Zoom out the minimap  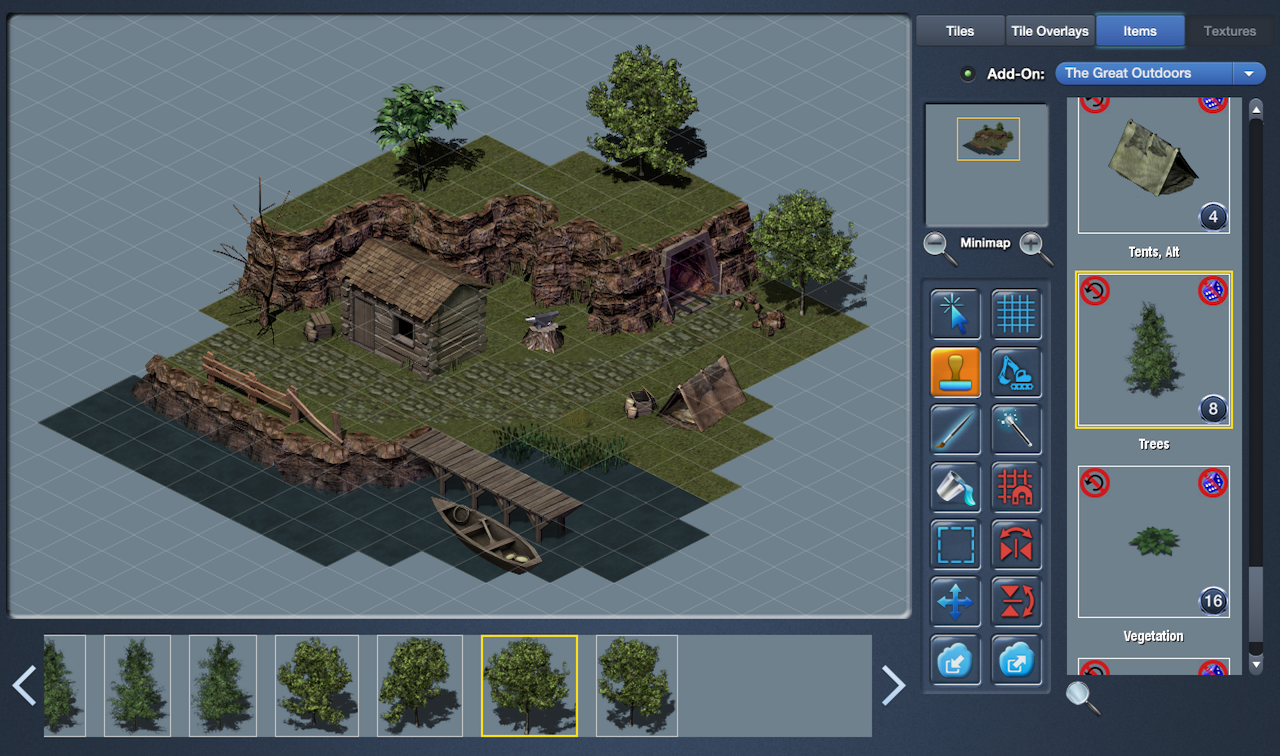(x=939, y=246)
